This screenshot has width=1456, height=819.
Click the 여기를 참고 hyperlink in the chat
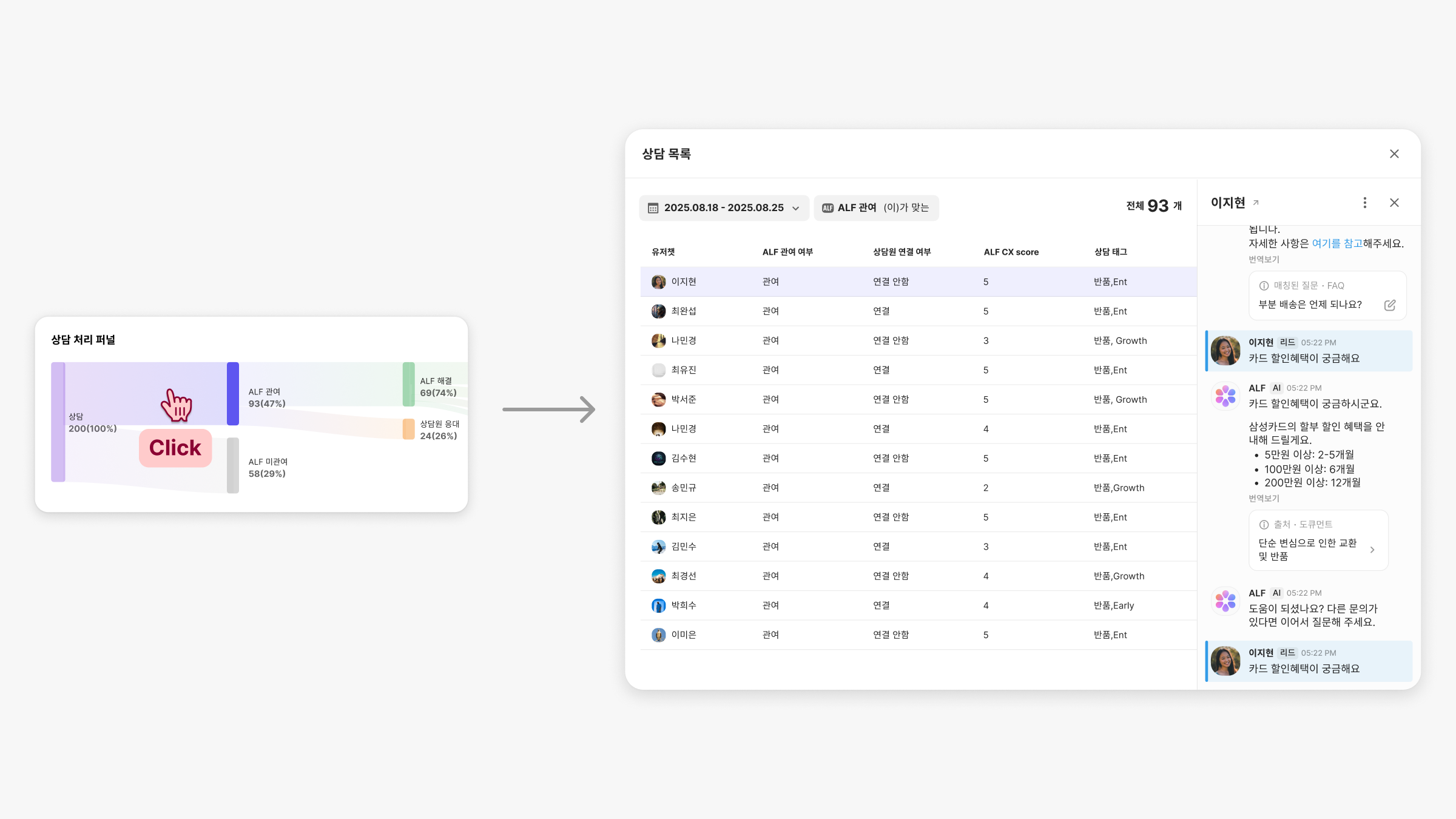click(x=1336, y=243)
